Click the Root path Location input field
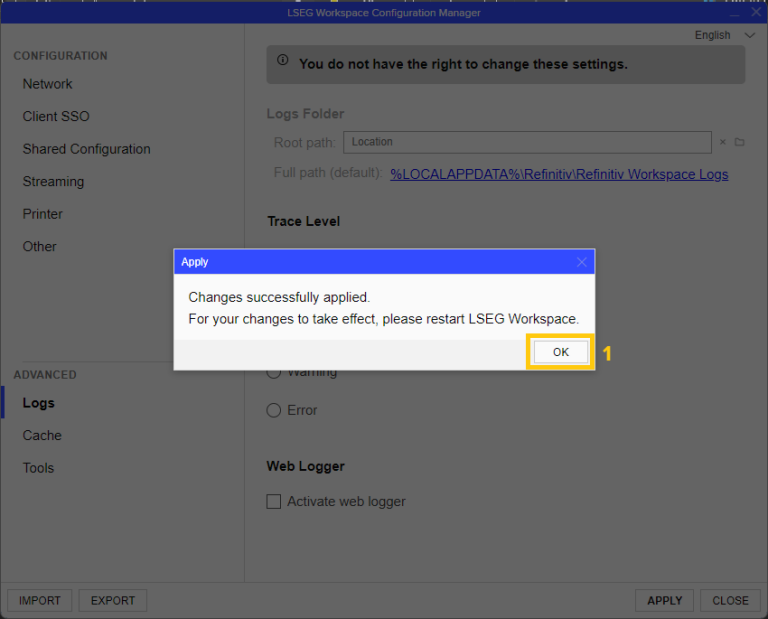Viewport: 768px width, 619px height. [528, 142]
